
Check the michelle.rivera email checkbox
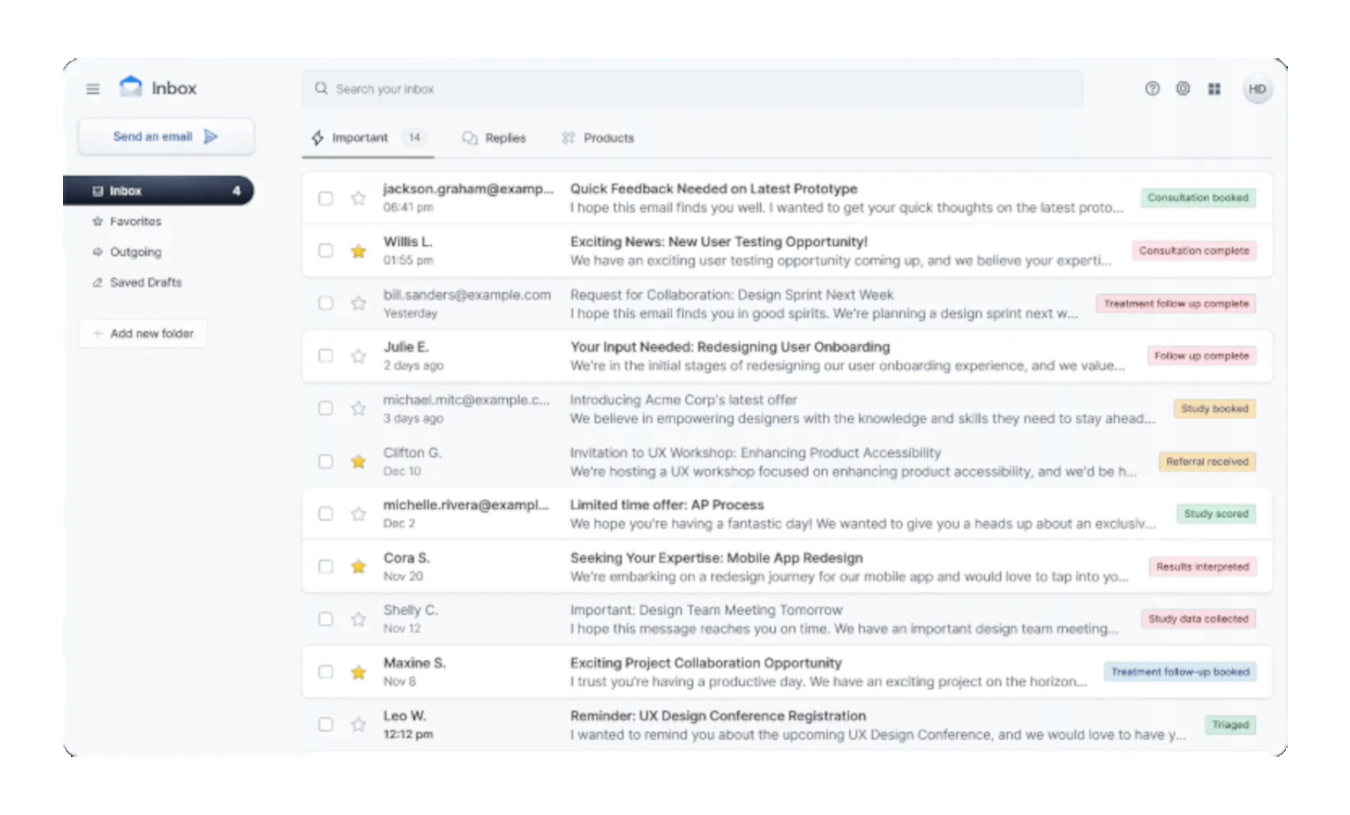click(x=326, y=514)
